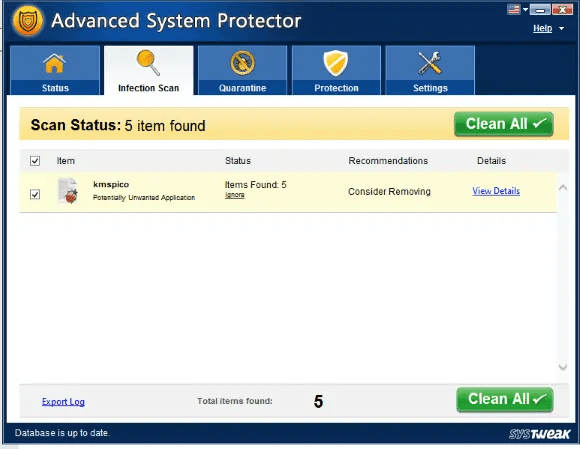Click the Protection shield icon
The width and height of the screenshot is (580, 449).
336,63
